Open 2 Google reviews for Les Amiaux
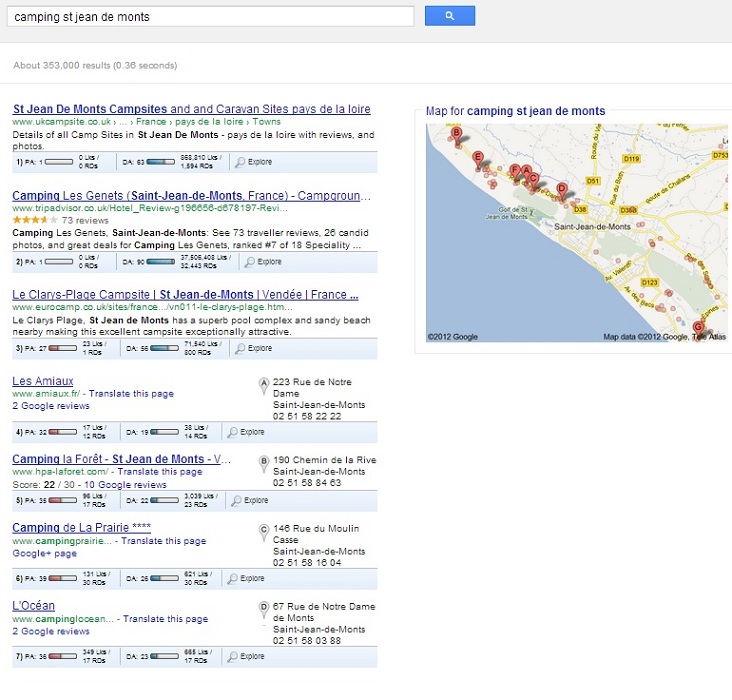The height and width of the screenshot is (700, 732). click(51, 406)
